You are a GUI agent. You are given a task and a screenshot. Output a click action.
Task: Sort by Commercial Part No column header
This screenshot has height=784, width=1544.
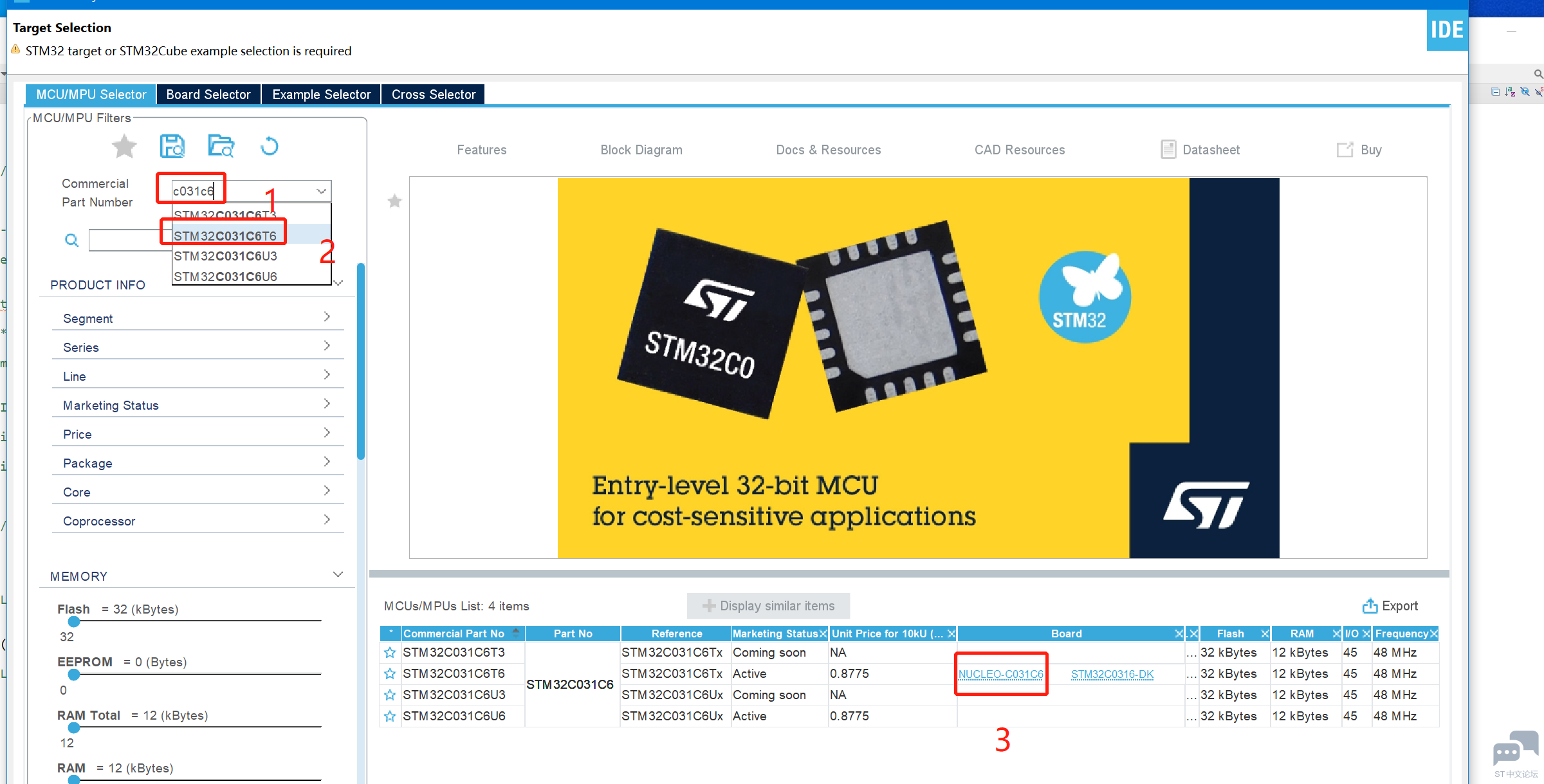[462, 634]
